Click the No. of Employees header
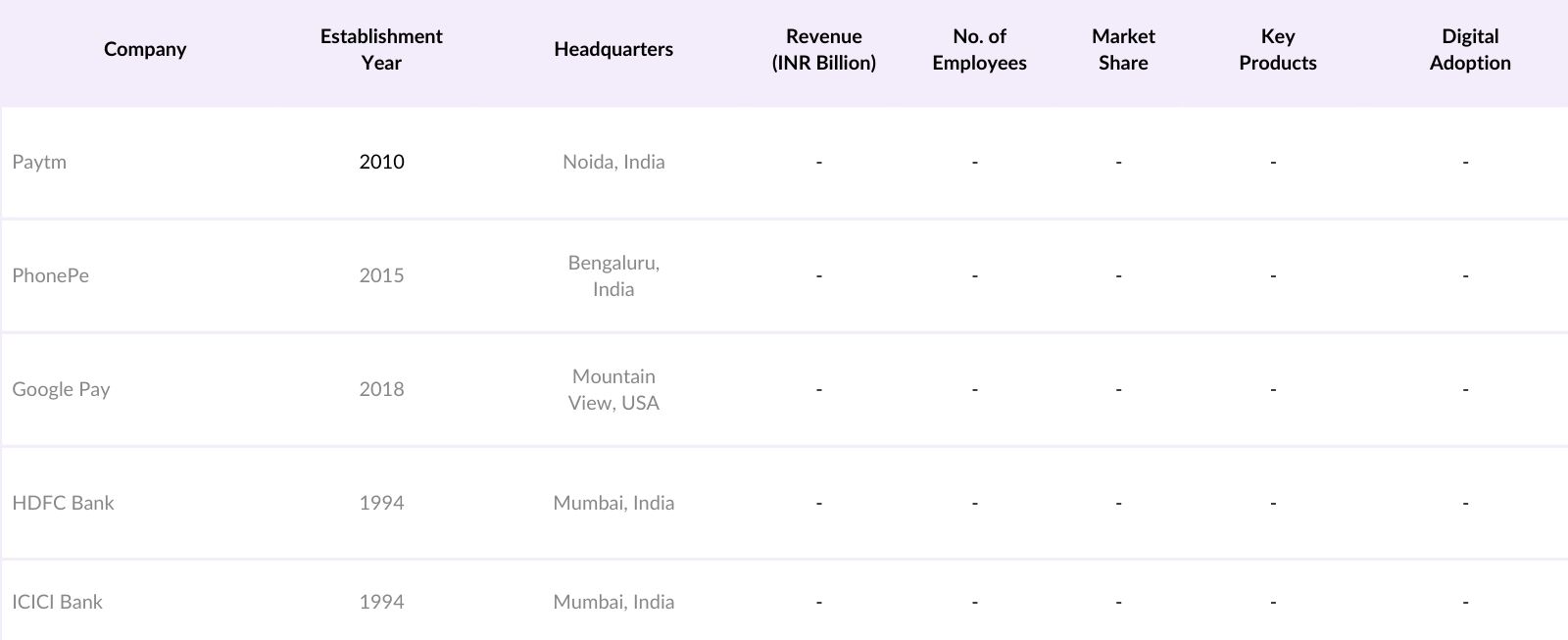 (979, 49)
